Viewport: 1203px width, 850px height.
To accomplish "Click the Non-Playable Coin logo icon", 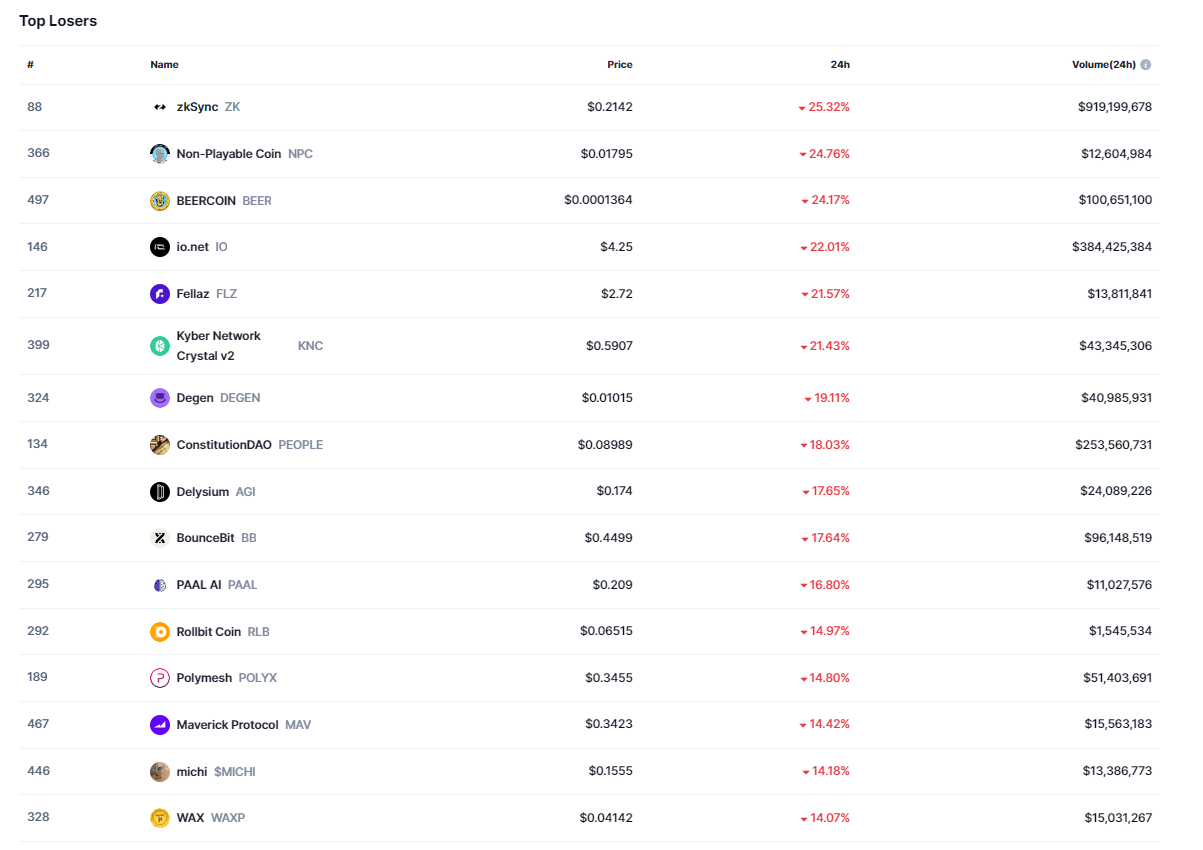I will tap(160, 154).
